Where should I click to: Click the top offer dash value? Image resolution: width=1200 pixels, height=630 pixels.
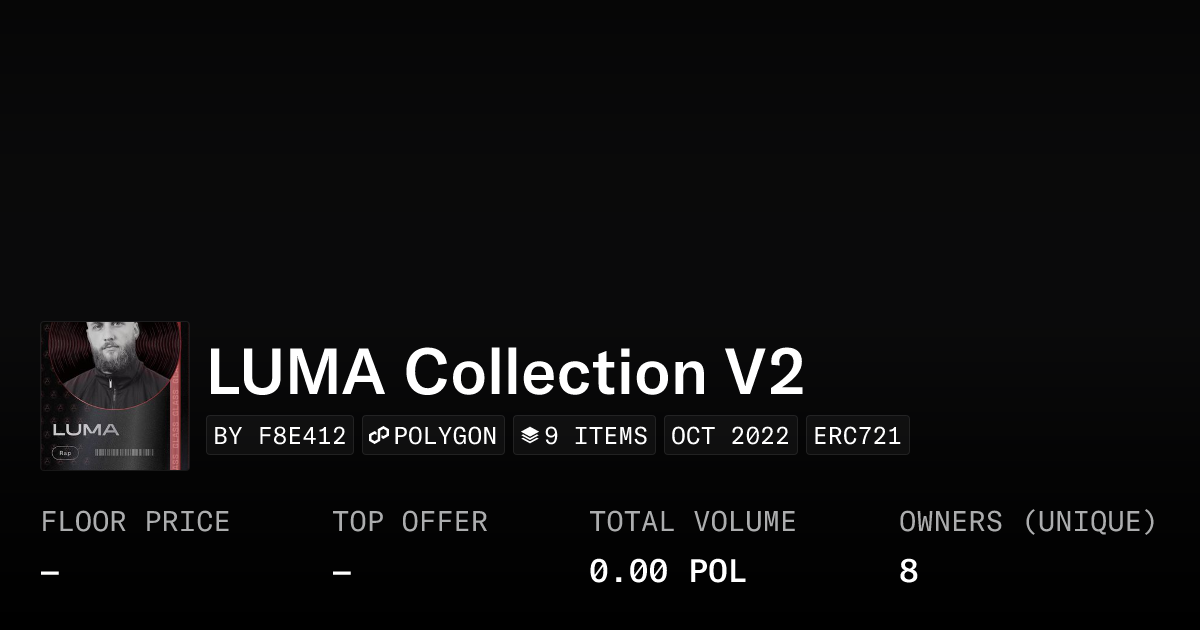342,572
